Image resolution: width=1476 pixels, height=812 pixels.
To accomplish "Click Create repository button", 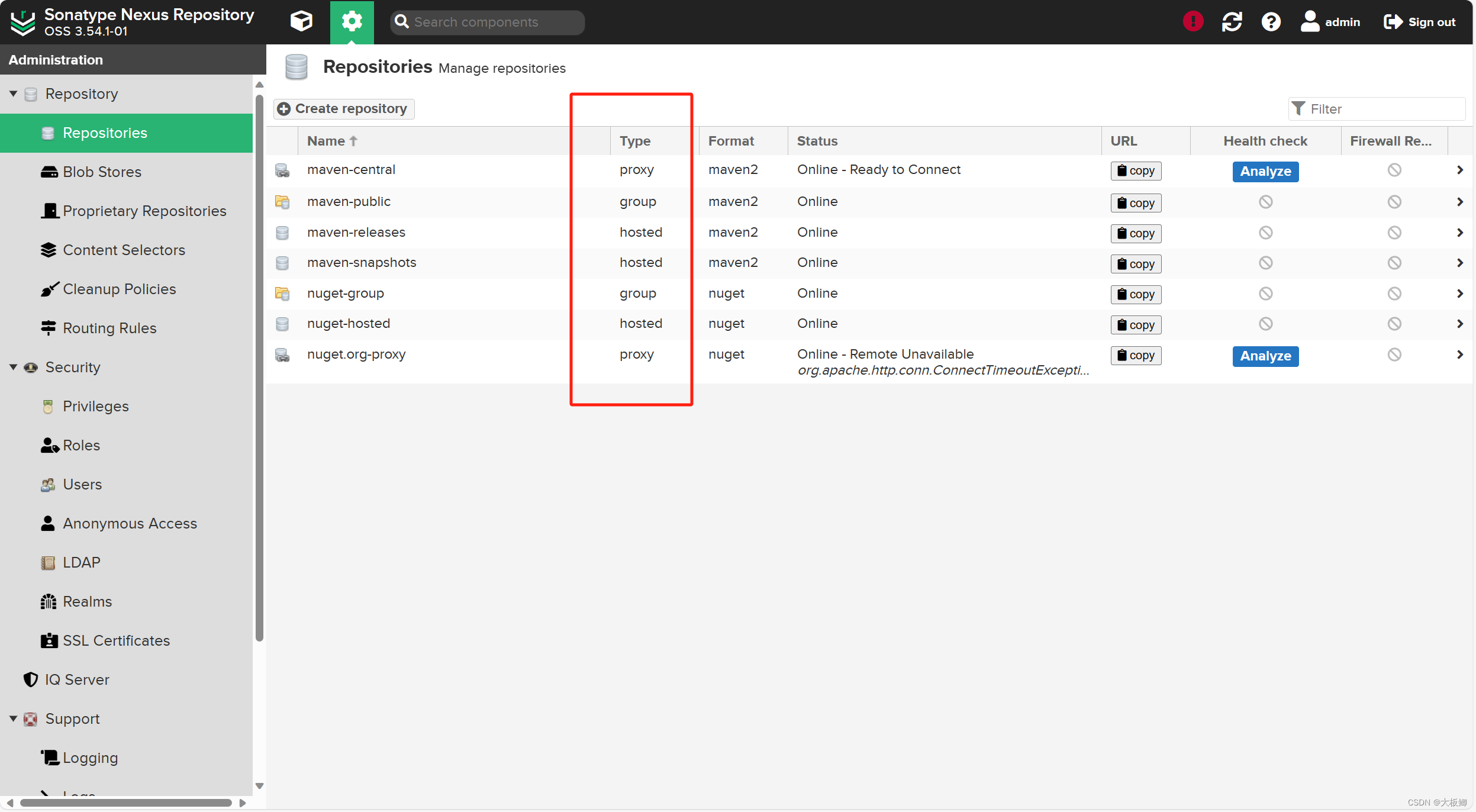I will tap(344, 109).
